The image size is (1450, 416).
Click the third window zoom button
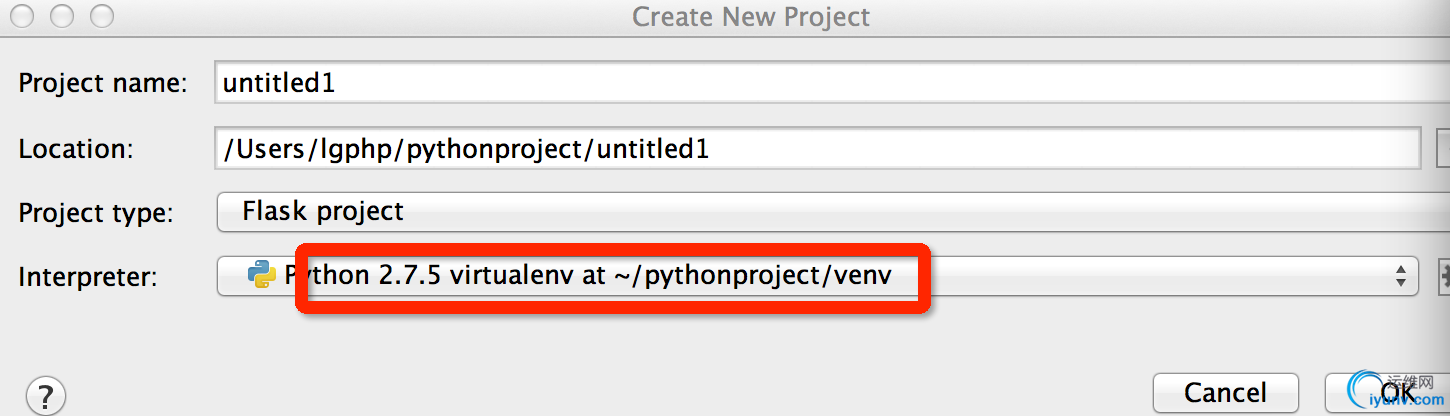point(102,16)
